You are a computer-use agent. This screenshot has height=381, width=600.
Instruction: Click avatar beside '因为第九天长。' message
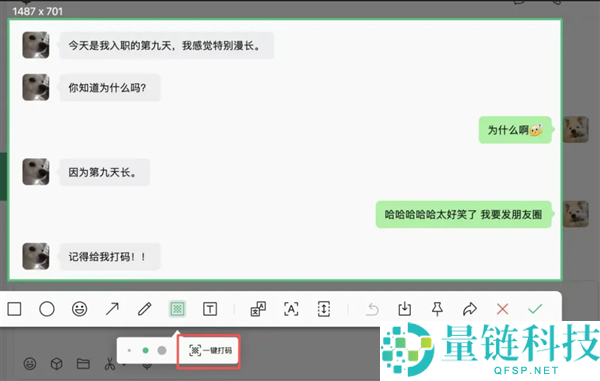(36, 172)
